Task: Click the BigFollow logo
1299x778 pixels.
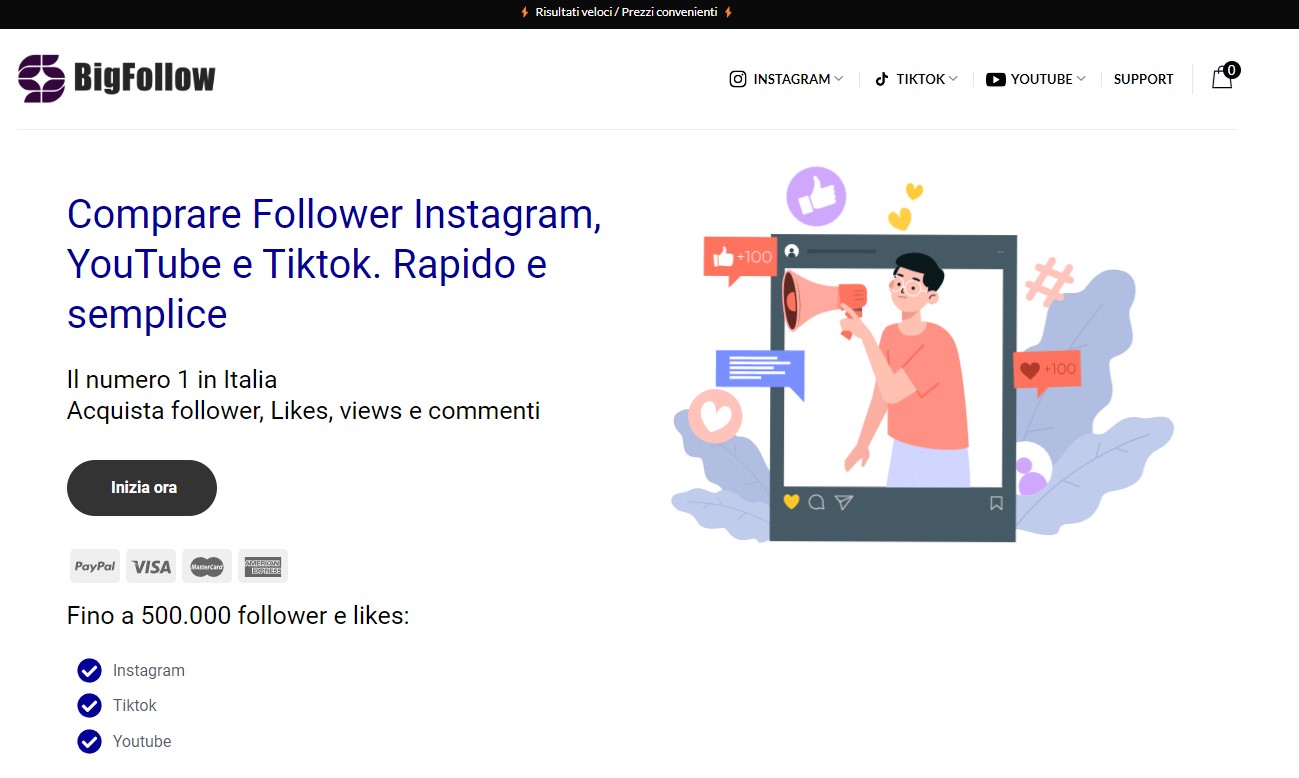Action: 116,78
